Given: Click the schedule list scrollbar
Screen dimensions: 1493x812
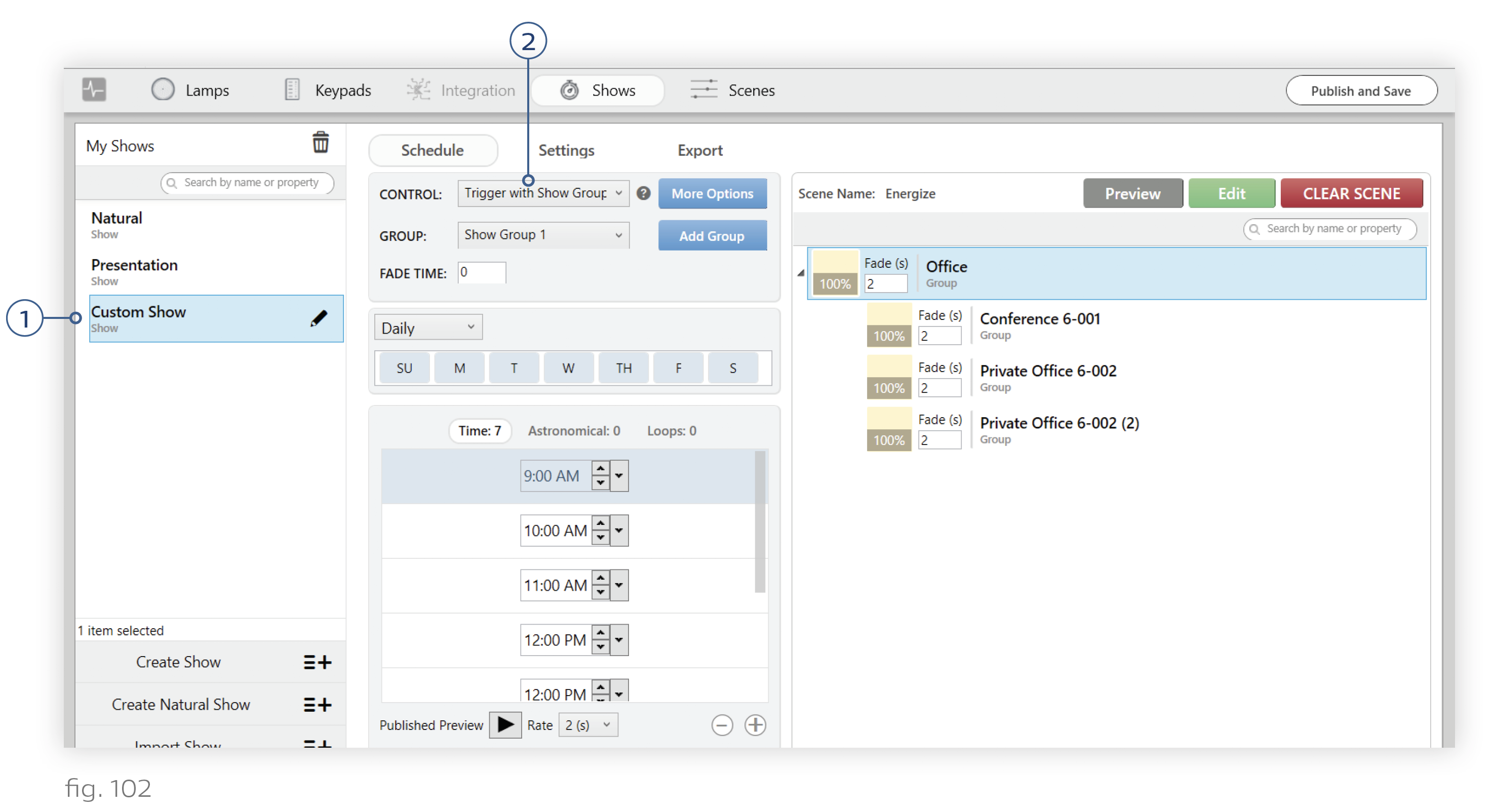Looking at the screenshot, I should click(759, 521).
